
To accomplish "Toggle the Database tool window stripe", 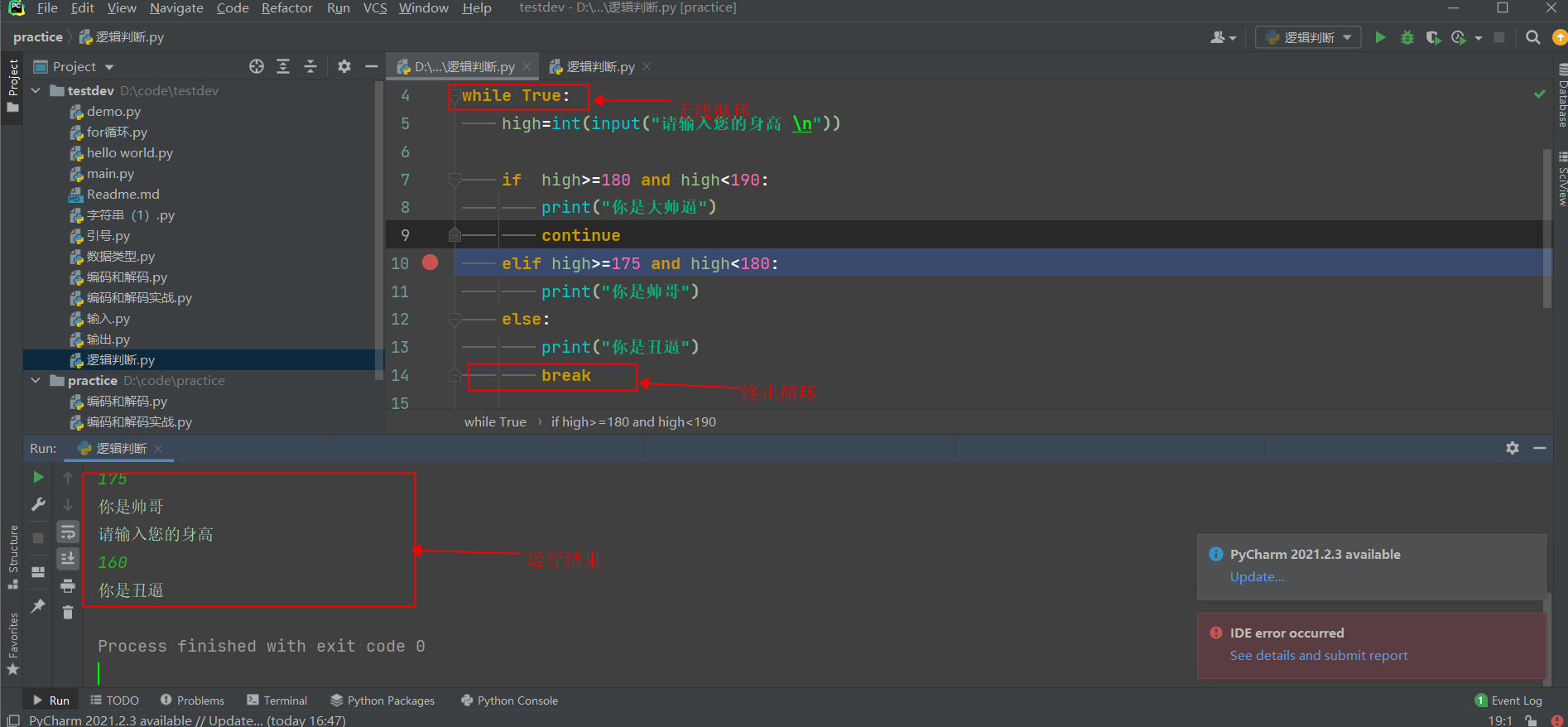I will 1561,95.
